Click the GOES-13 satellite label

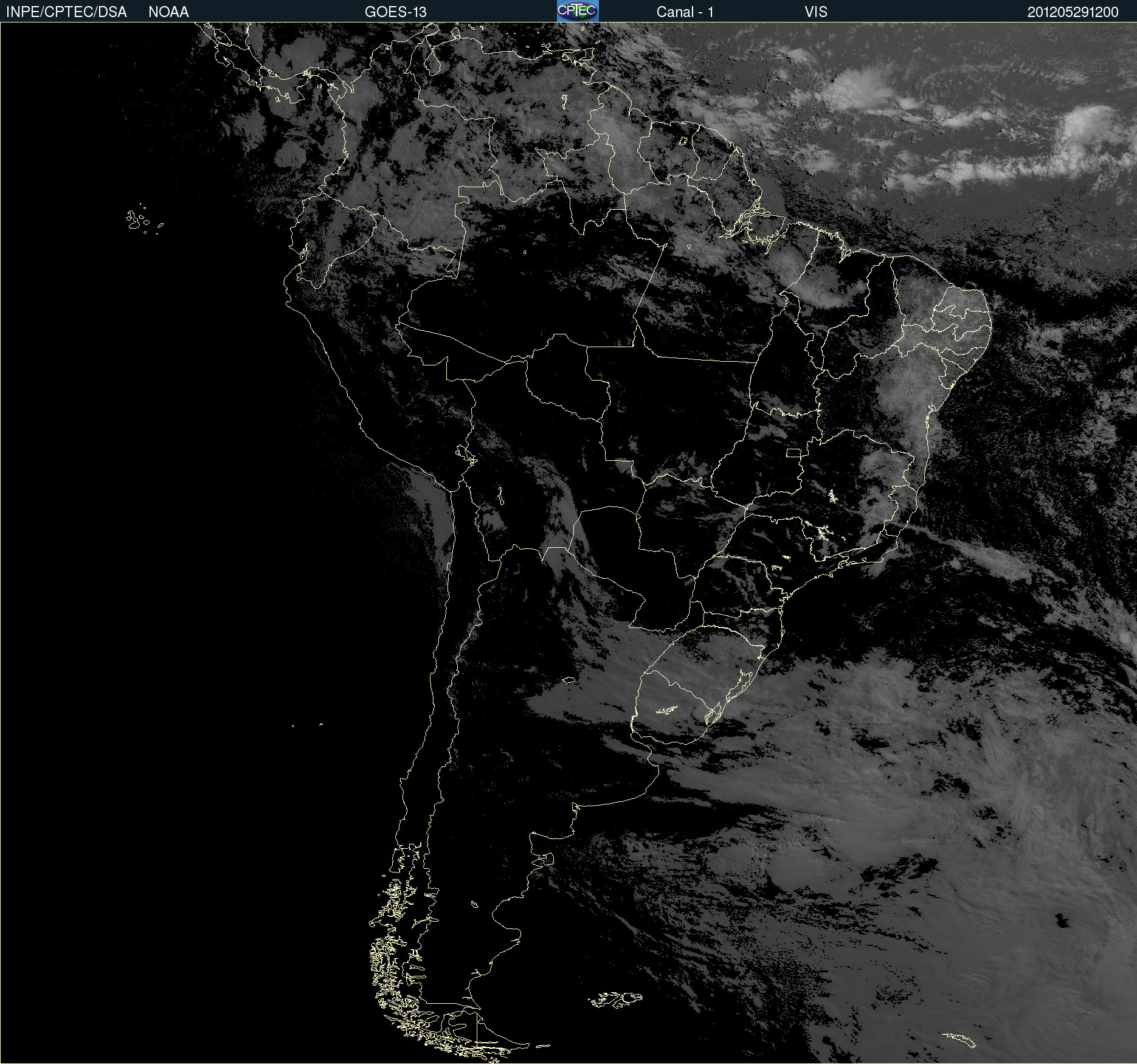click(396, 12)
